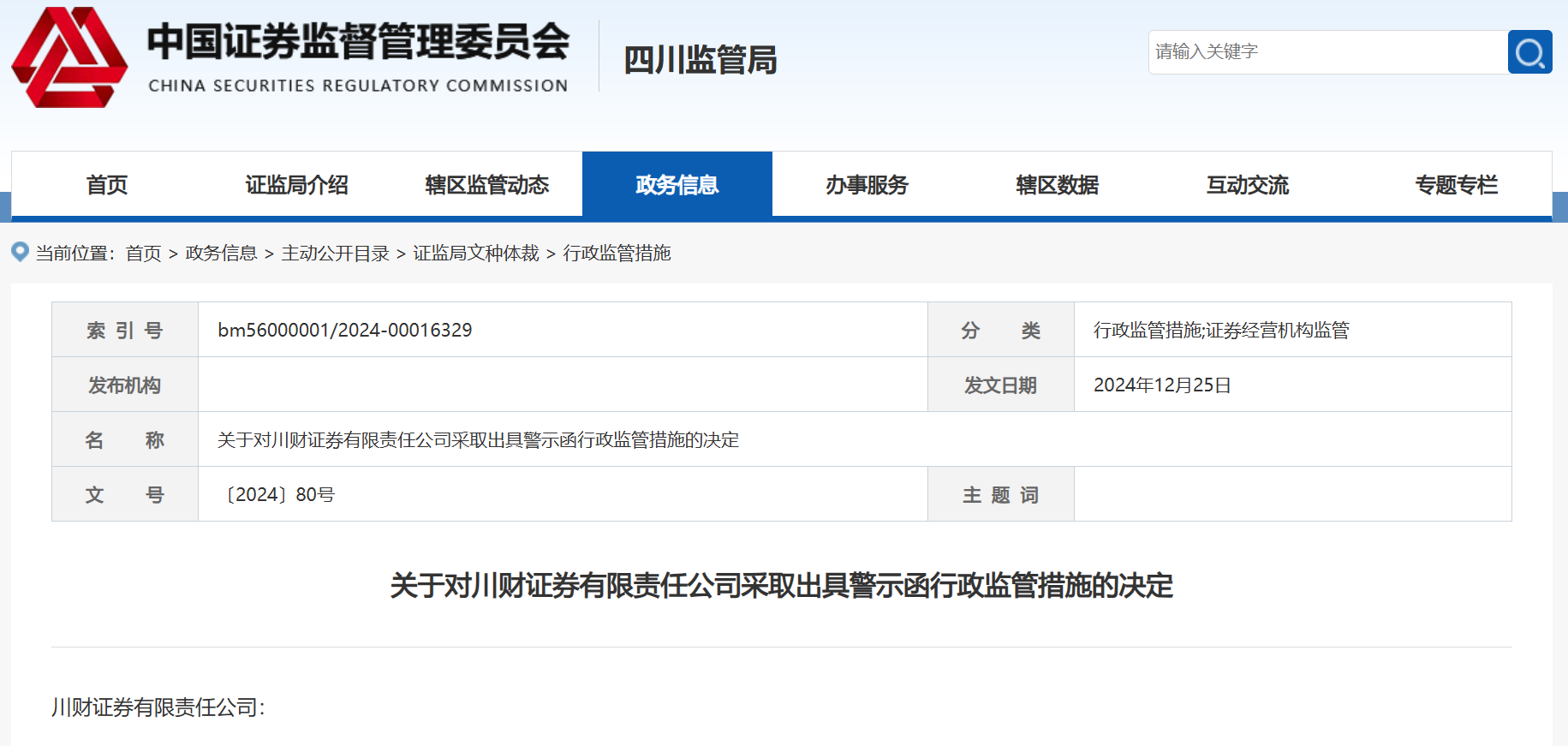This screenshot has height=746, width=1568.
Task: Click the 首页 breadcrumb link
Action: (x=143, y=254)
